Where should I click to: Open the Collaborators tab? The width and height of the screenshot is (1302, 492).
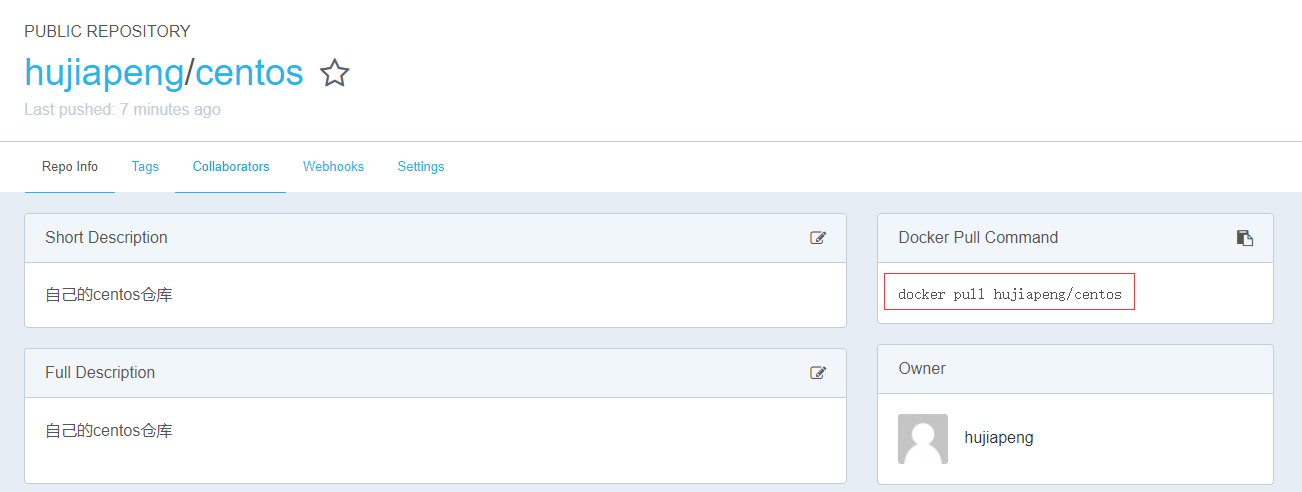pos(231,167)
